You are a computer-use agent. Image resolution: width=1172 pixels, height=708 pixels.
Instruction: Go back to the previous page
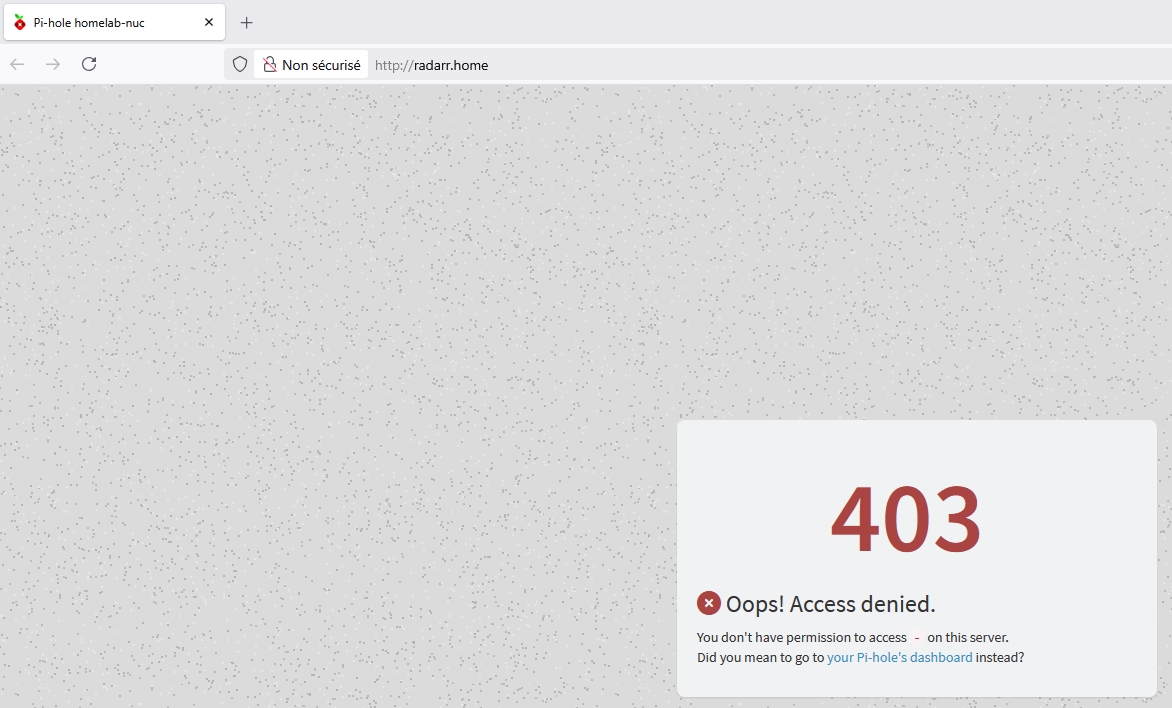(17, 64)
